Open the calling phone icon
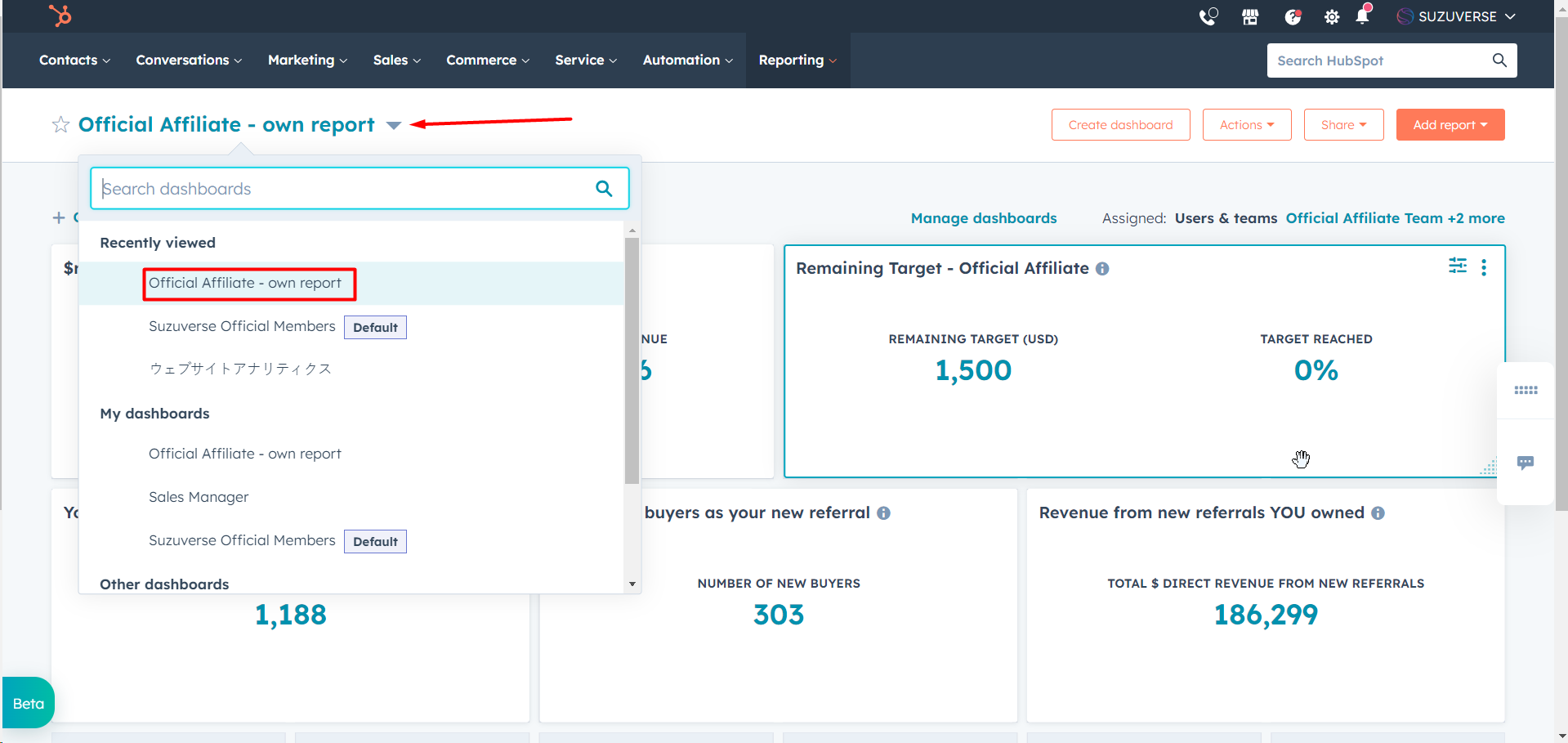 pos(1208,16)
